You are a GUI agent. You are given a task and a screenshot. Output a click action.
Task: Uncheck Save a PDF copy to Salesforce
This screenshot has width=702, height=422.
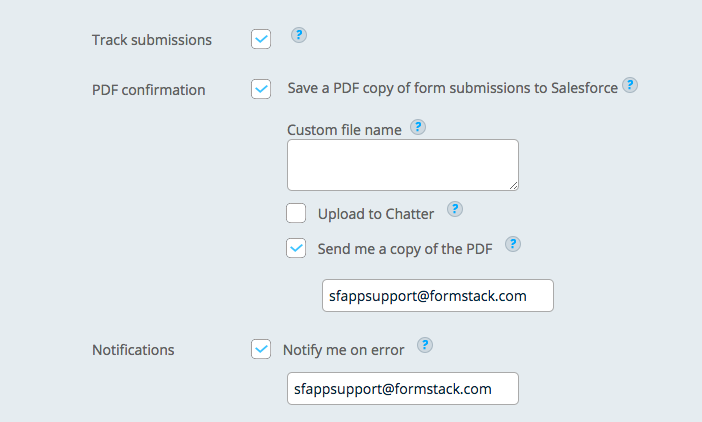tap(261, 89)
